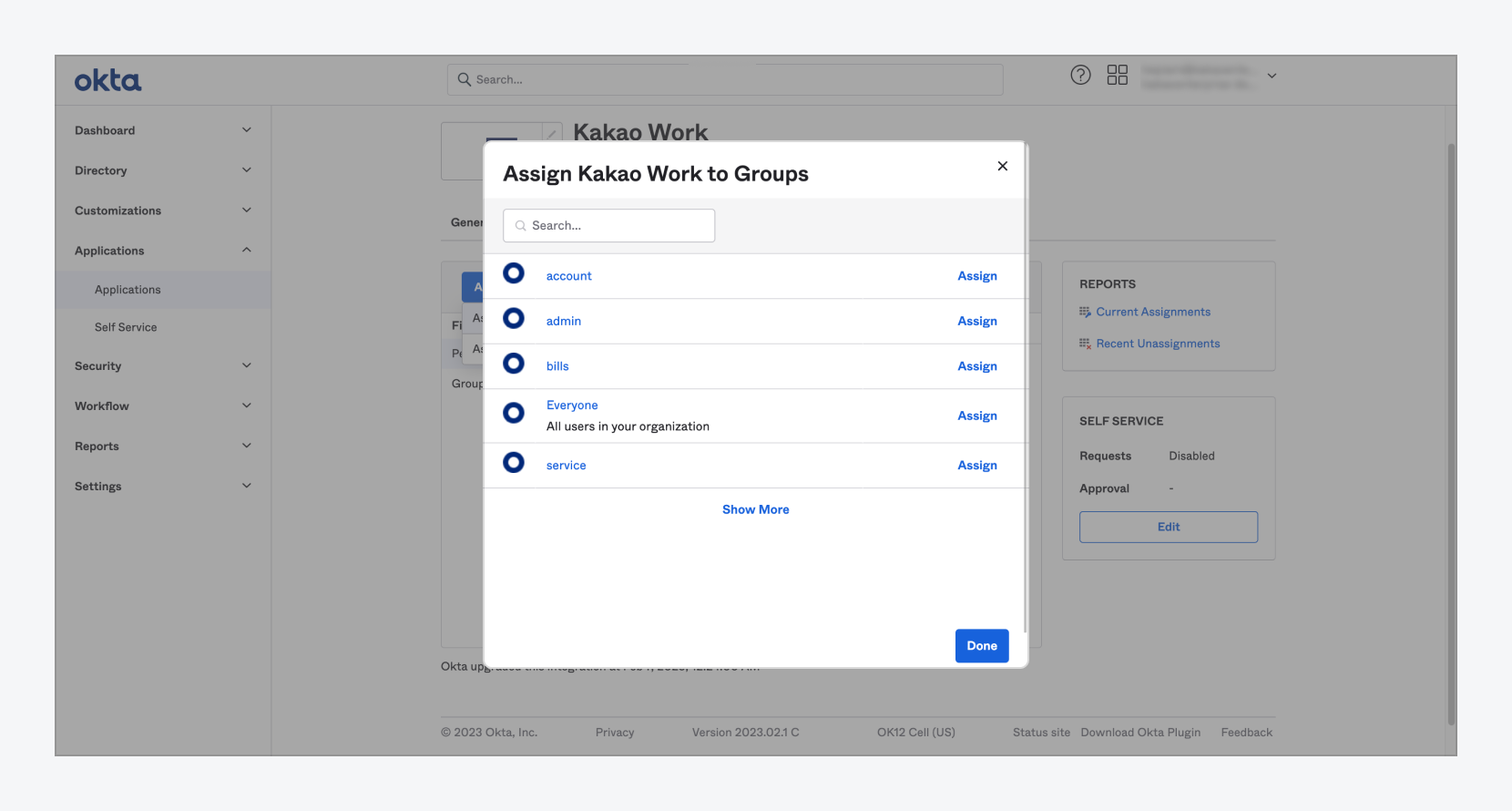Click the bills group circle icon
Viewport: 1512px width, 811px height.
click(514, 364)
